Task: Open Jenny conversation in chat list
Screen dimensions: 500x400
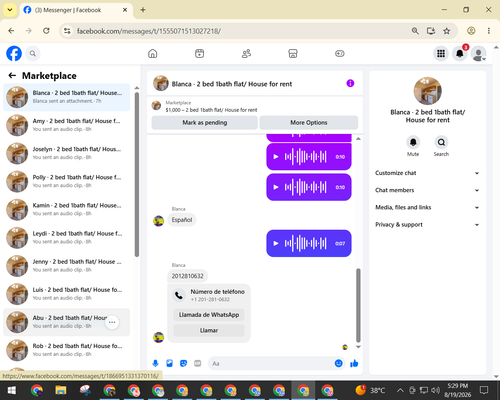Action: (67, 266)
